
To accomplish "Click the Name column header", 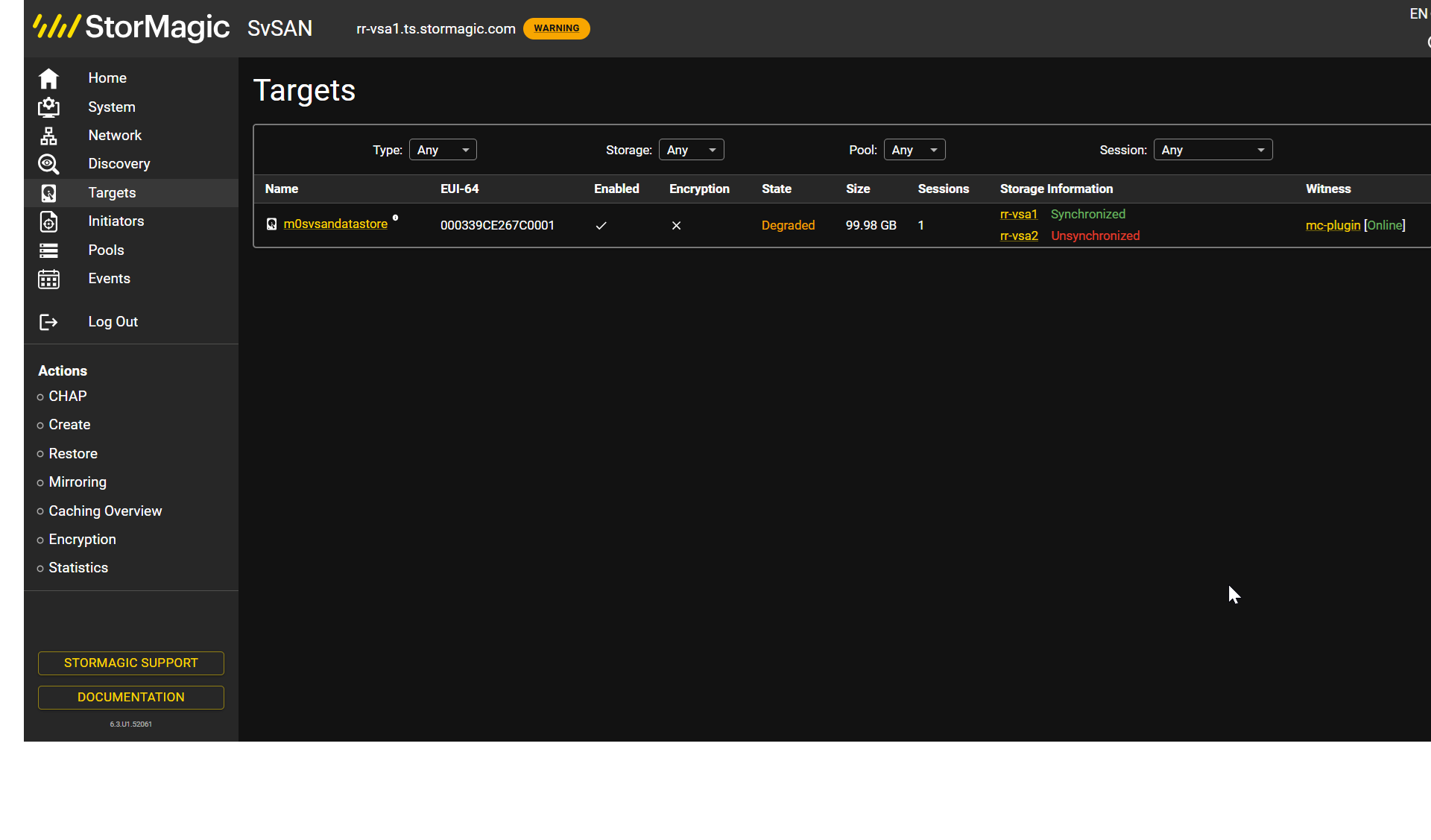I will coord(282,189).
